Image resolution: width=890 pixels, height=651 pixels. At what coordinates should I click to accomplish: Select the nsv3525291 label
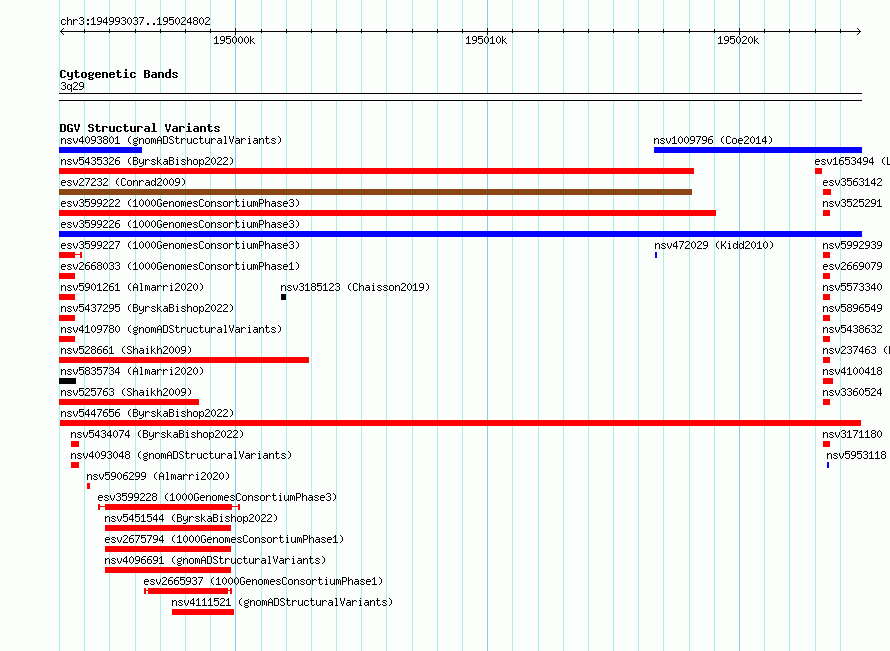point(852,203)
